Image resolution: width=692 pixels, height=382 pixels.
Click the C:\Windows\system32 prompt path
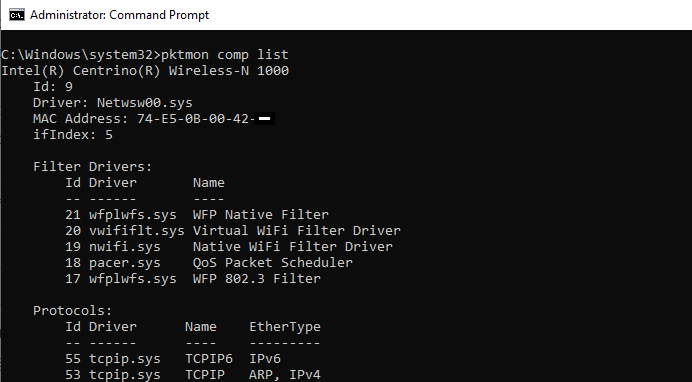click(x=77, y=55)
